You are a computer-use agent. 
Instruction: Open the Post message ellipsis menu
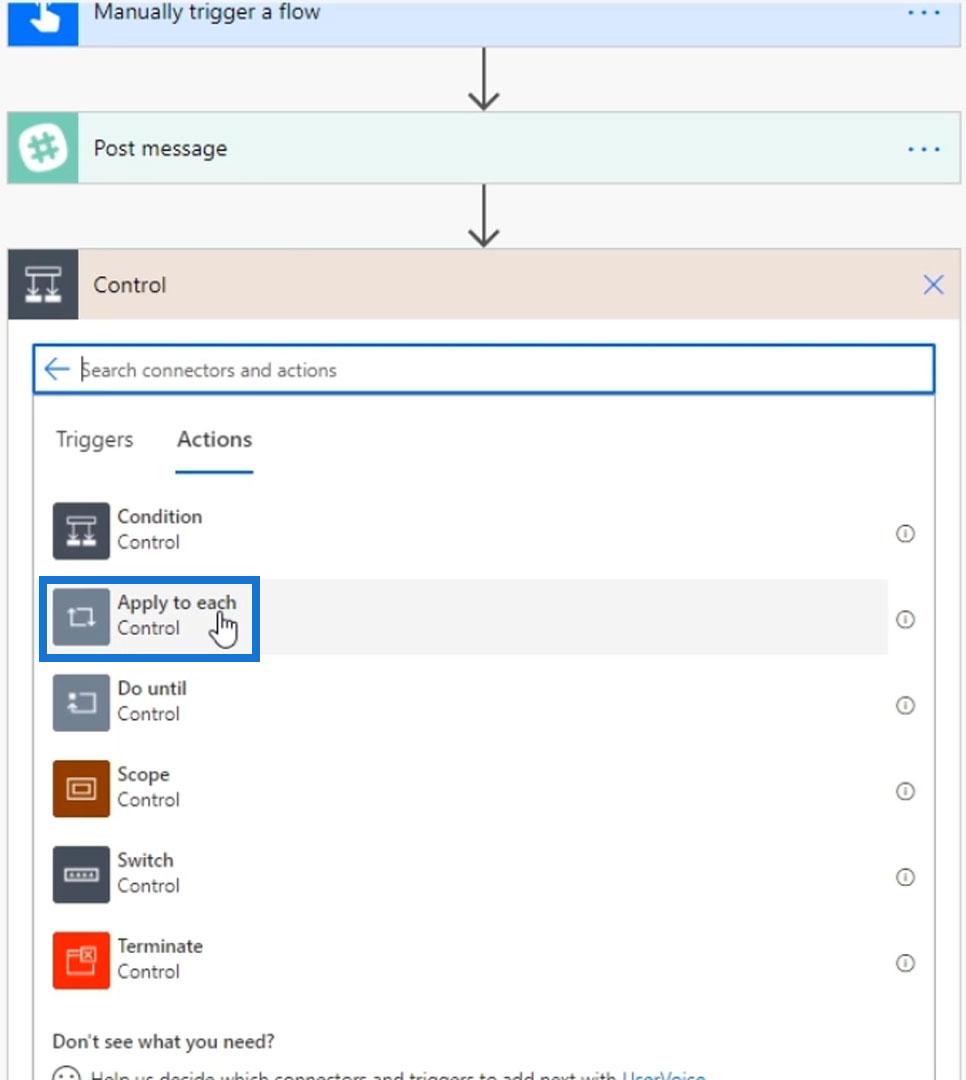[924, 149]
